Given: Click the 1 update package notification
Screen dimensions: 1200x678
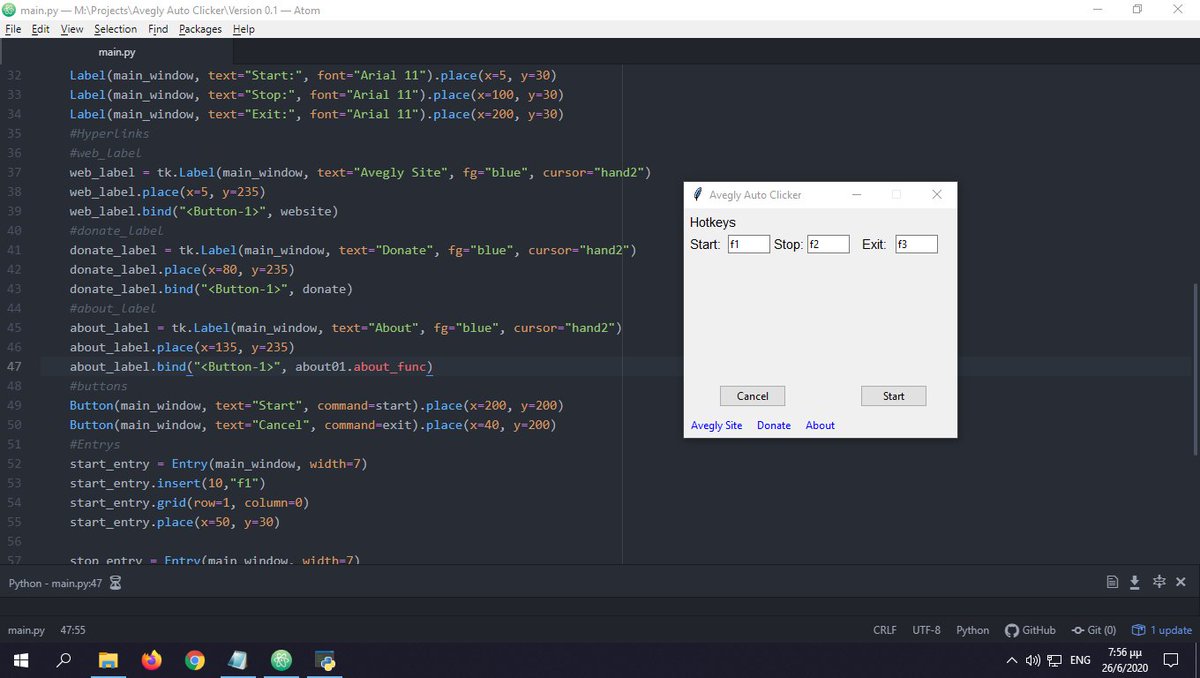Looking at the screenshot, I should click(x=1162, y=630).
